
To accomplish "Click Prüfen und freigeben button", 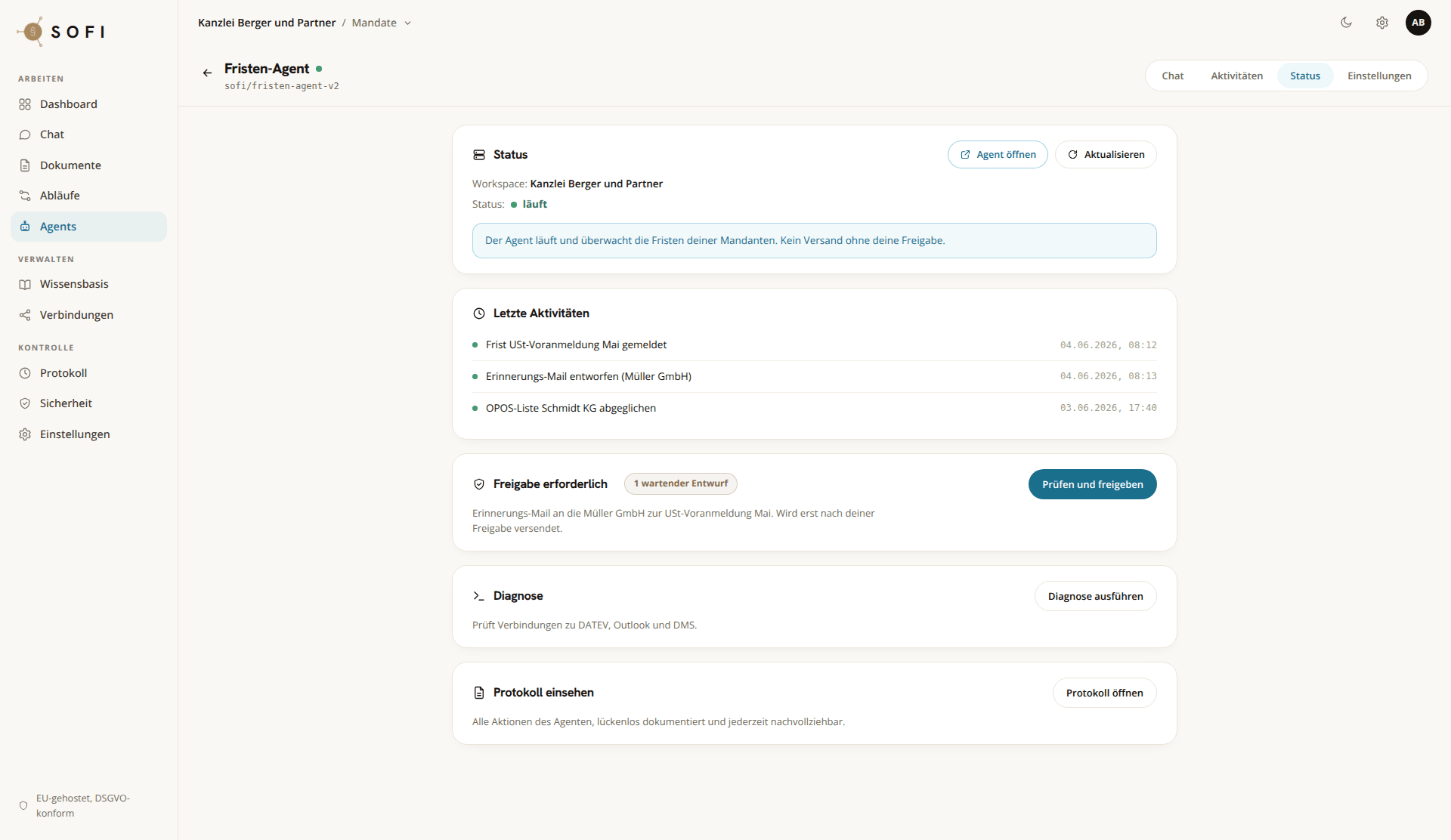I will click(1093, 484).
